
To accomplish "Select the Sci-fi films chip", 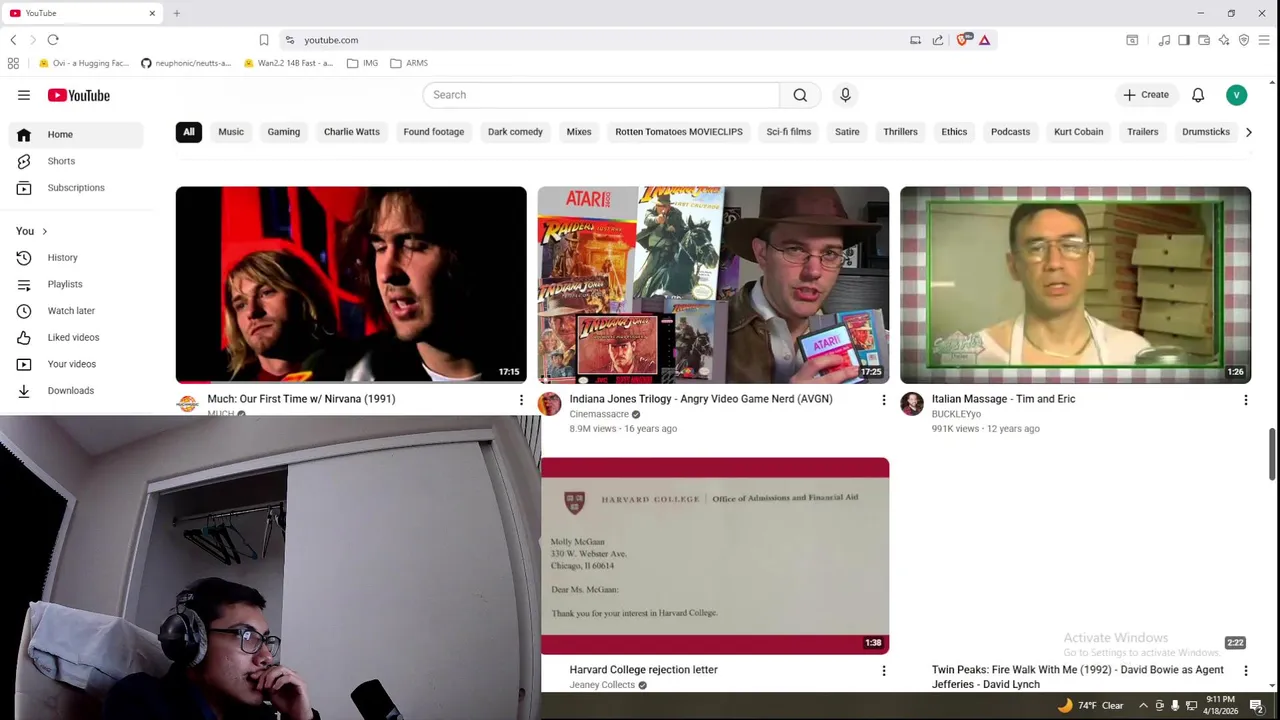I will [789, 132].
